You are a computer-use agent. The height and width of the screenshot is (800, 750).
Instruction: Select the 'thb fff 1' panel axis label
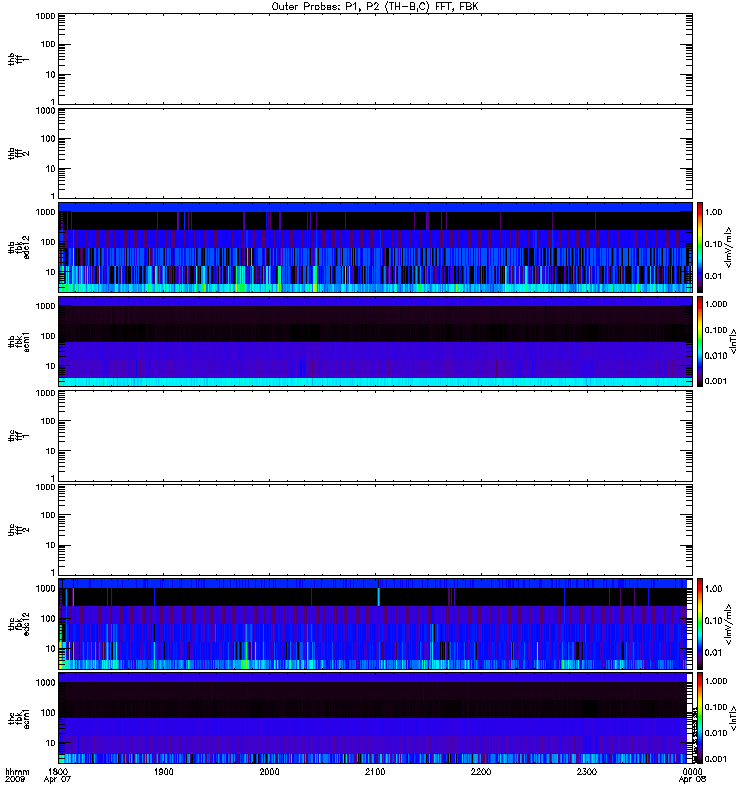[x=18, y=59]
